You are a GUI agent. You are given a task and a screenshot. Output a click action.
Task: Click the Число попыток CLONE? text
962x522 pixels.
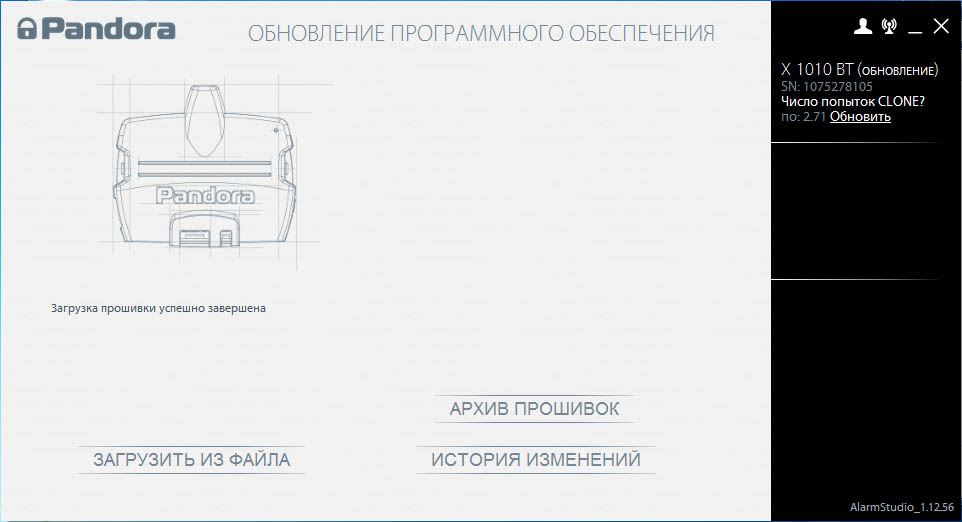click(x=852, y=102)
